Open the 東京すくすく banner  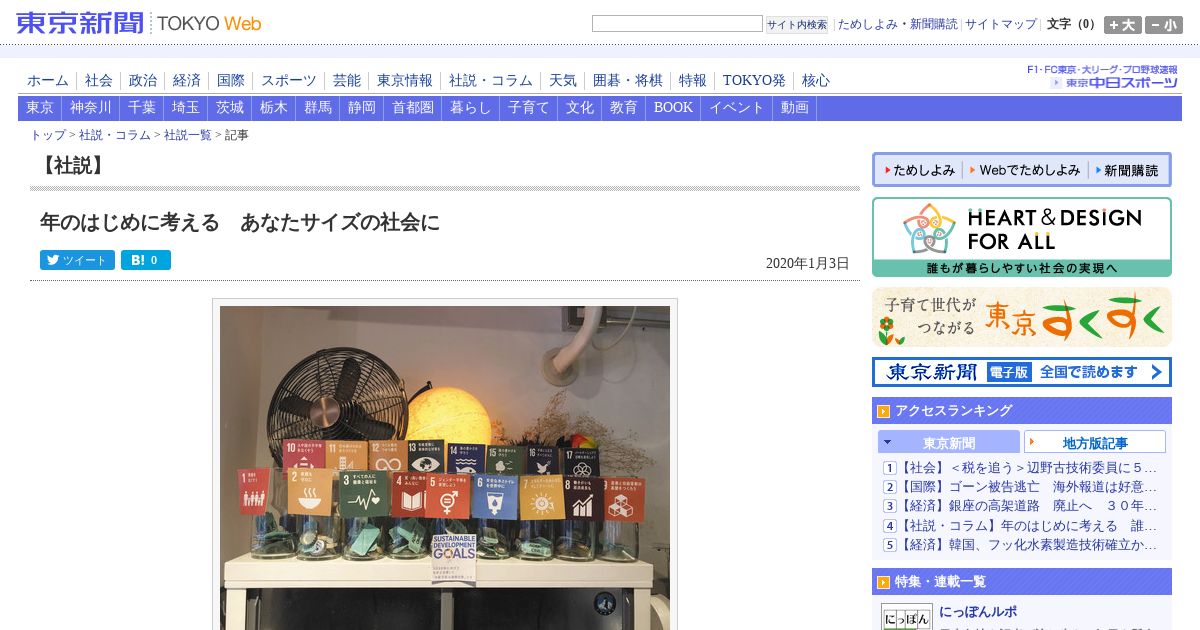pos(1022,317)
